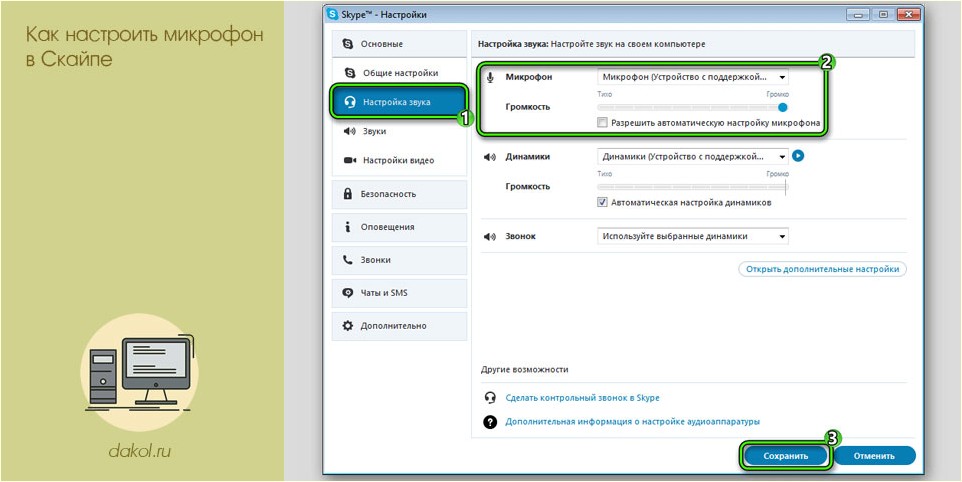Click the Skype icon in title bar
962x482 pixels.
[x=333, y=14]
